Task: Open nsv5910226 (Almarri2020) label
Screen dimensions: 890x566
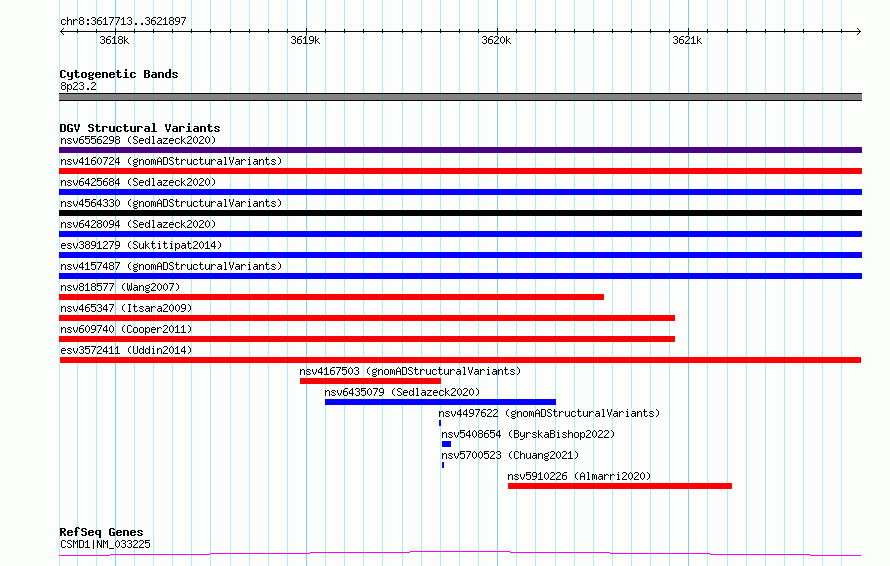Action: [579, 476]
